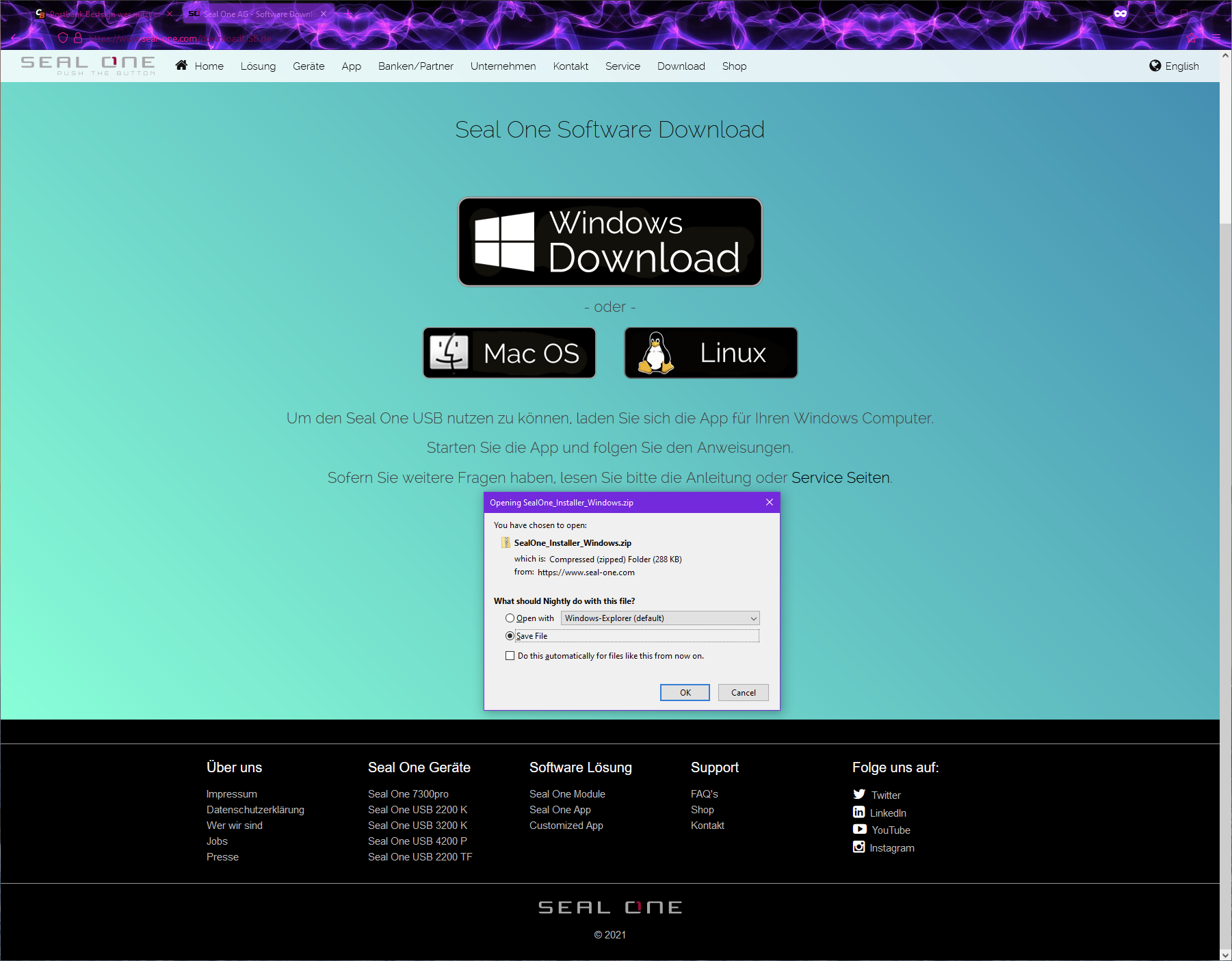Open the Customized App footer link
Viewport: 1232px width, 961px height.
point(566,826)
